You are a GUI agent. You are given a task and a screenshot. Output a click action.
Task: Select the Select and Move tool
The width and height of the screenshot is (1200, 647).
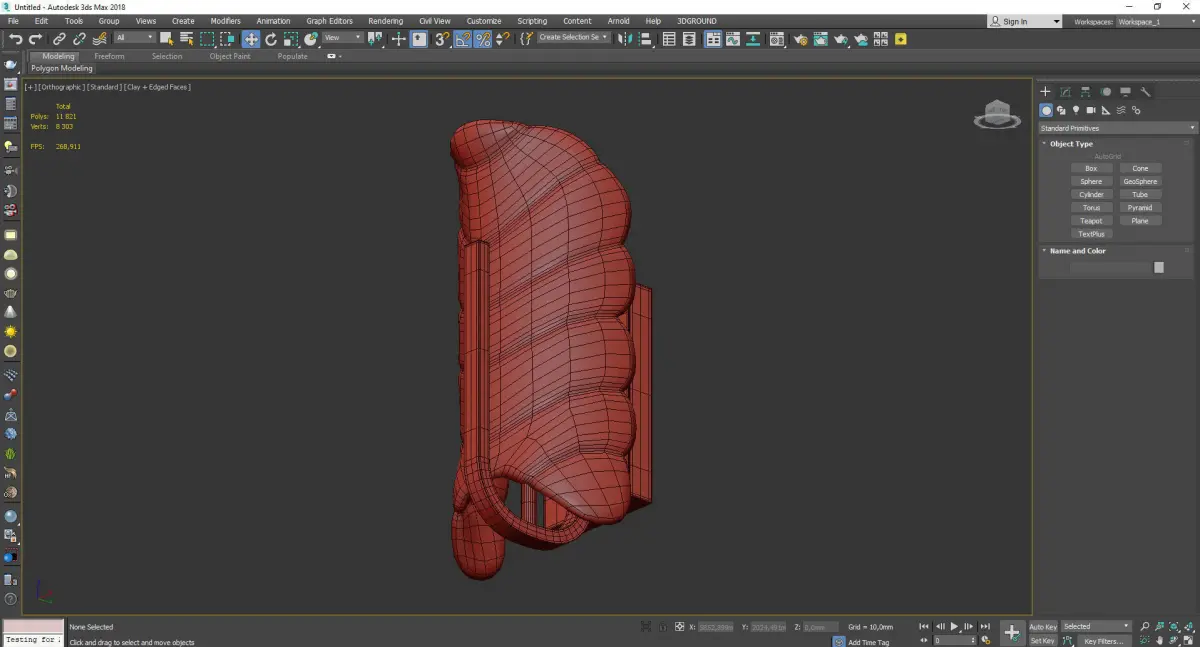pyautogui.click(x=250, y=39)
